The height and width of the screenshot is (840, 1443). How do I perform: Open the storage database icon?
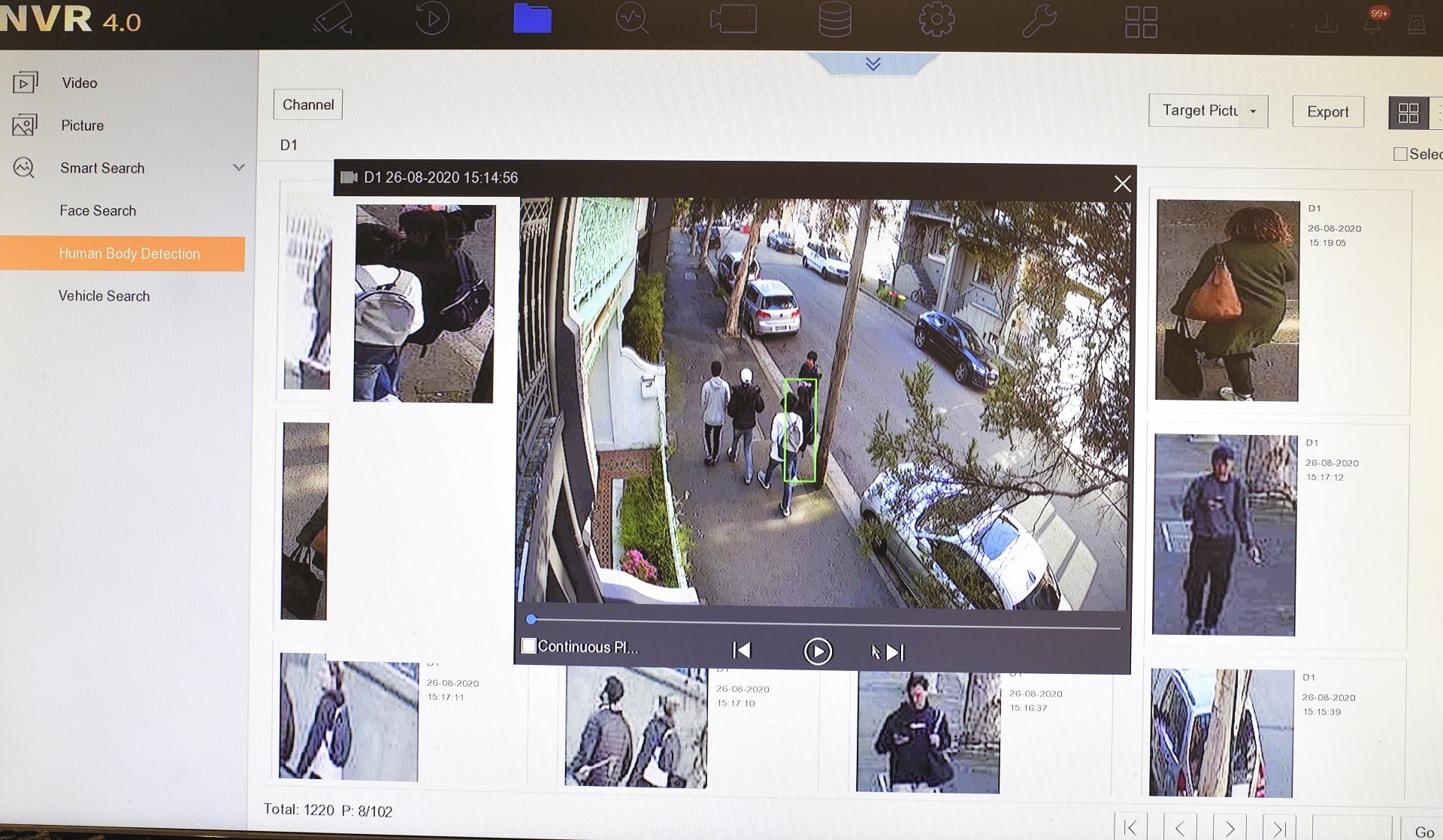point(834,19)
